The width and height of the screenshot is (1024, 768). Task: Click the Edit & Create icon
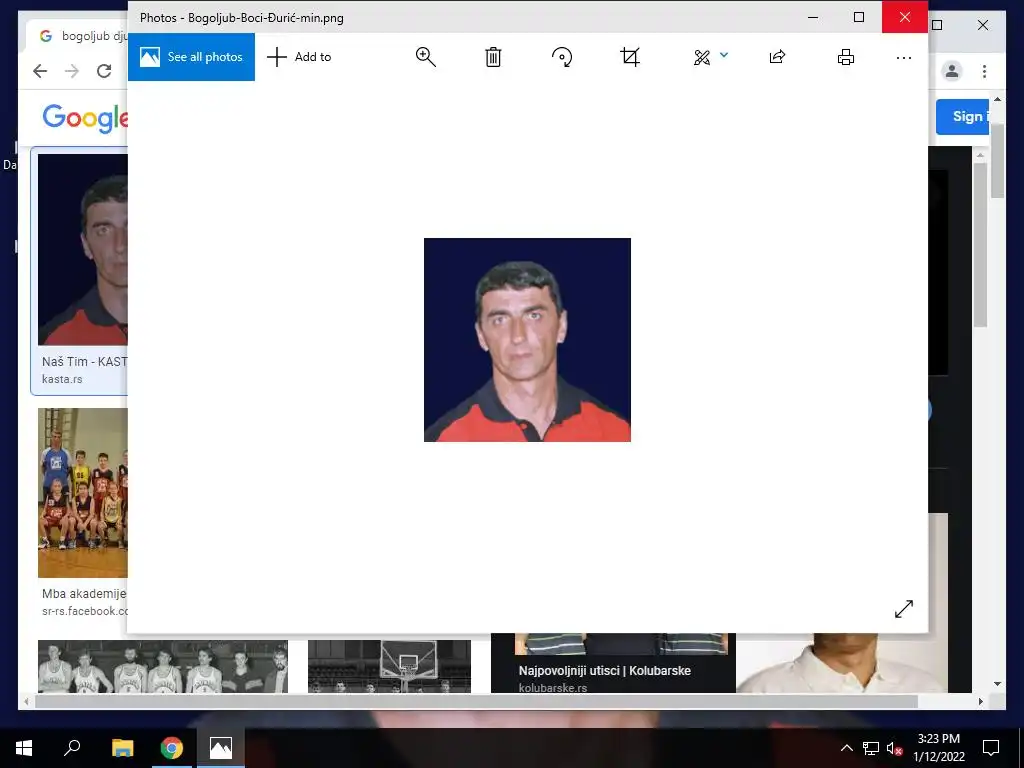pyautogui.click(x=702, y=57)
